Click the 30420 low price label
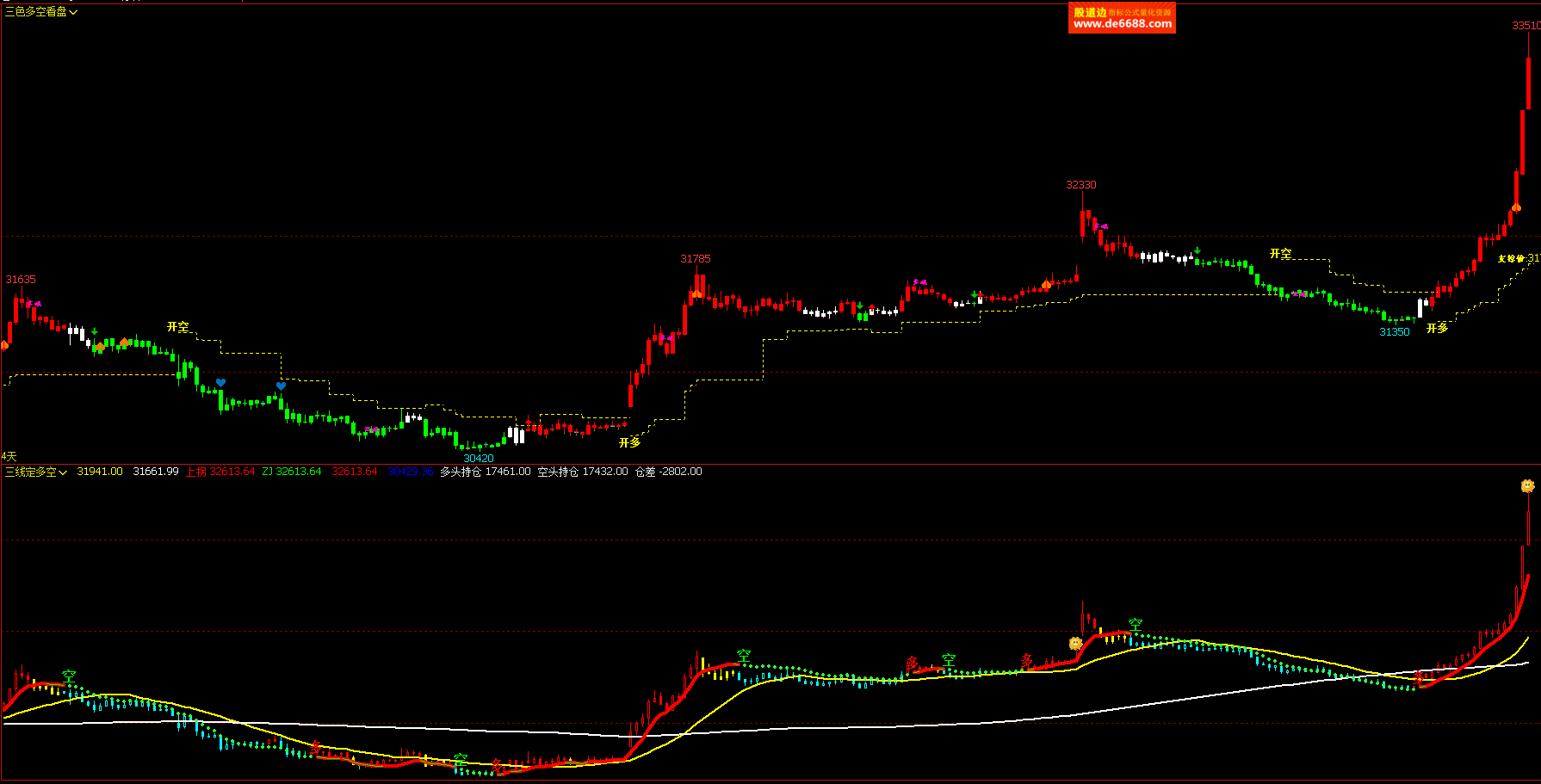The image size is (1541, 784). [479, 458]
